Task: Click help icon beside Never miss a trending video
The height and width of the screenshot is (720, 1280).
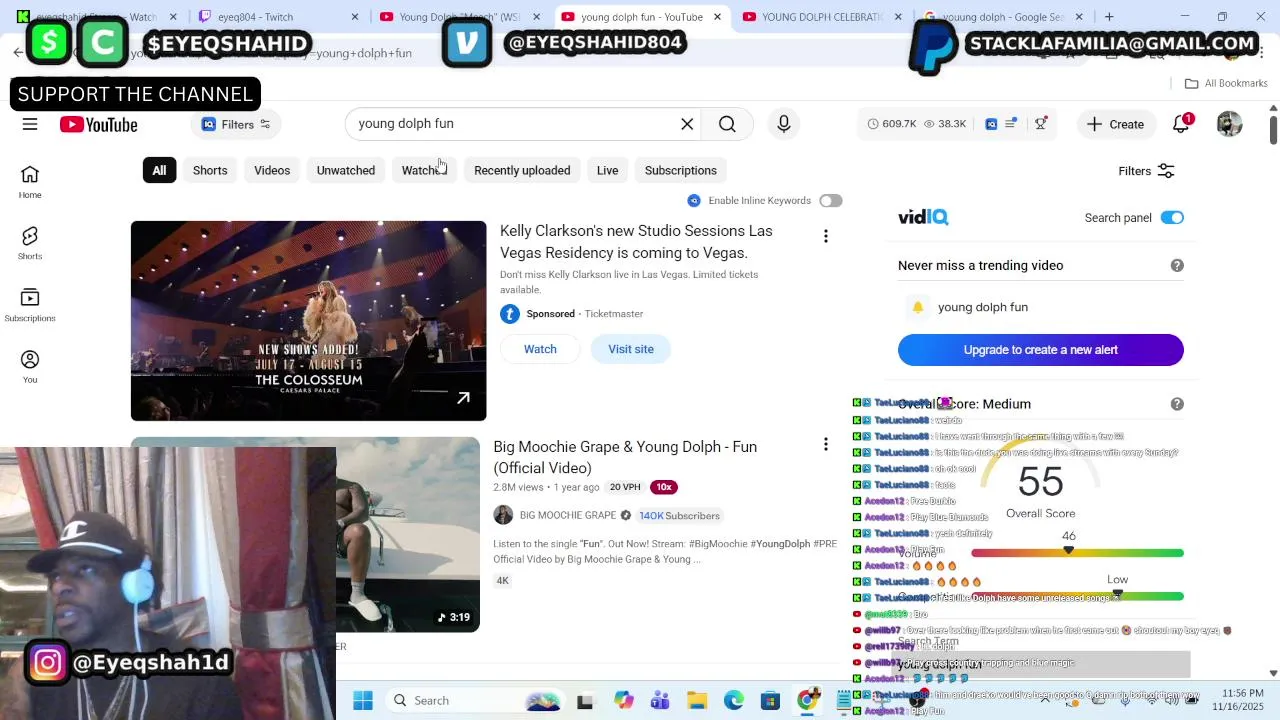Action: 1177,265
